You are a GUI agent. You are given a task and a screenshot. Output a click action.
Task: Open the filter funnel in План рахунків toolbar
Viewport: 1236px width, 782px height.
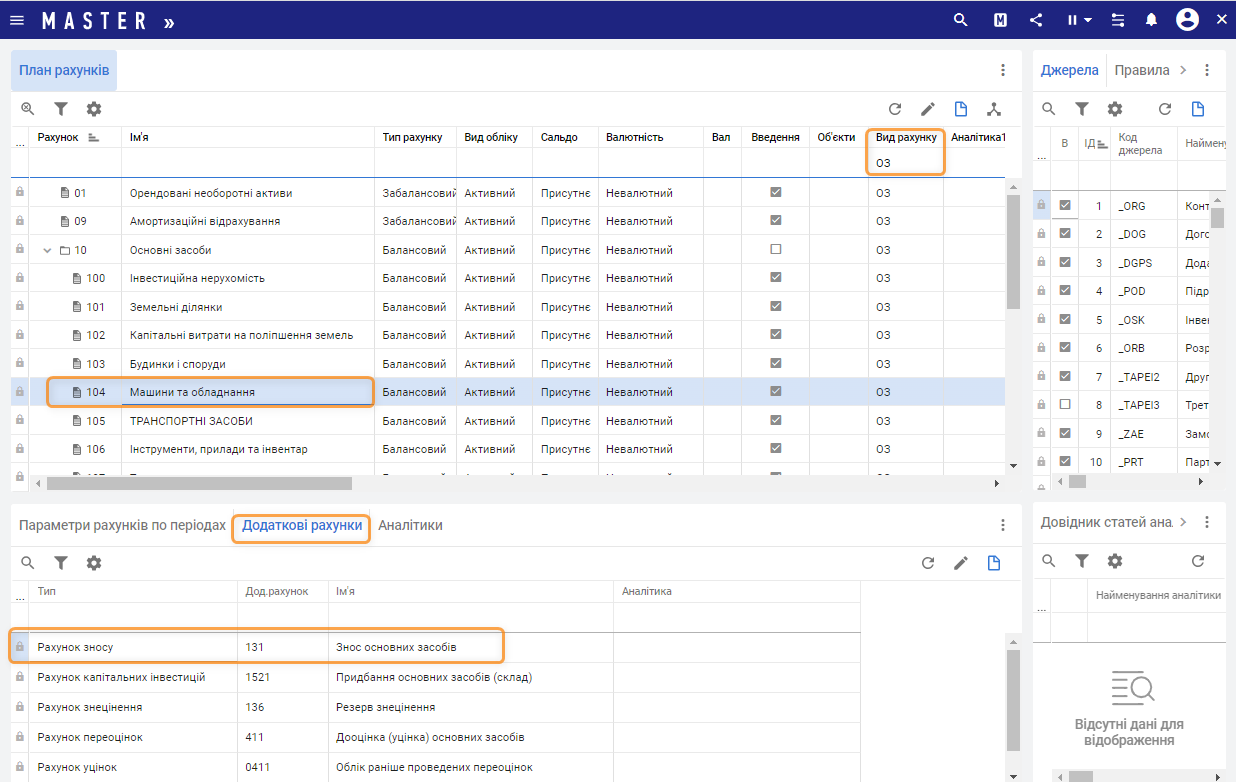pyautogui.click(x=61, y=109)
